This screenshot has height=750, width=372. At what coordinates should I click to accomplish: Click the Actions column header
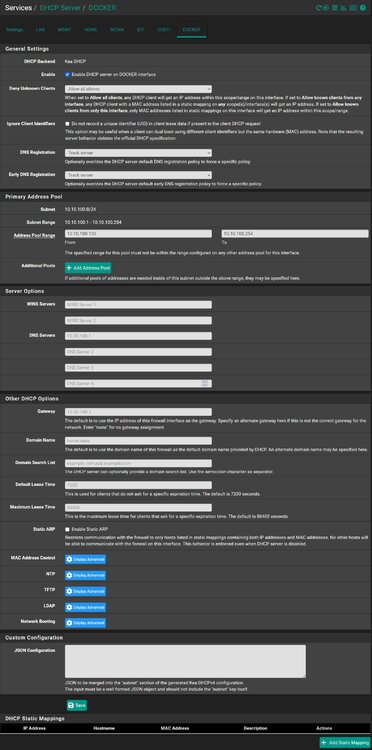324,728
